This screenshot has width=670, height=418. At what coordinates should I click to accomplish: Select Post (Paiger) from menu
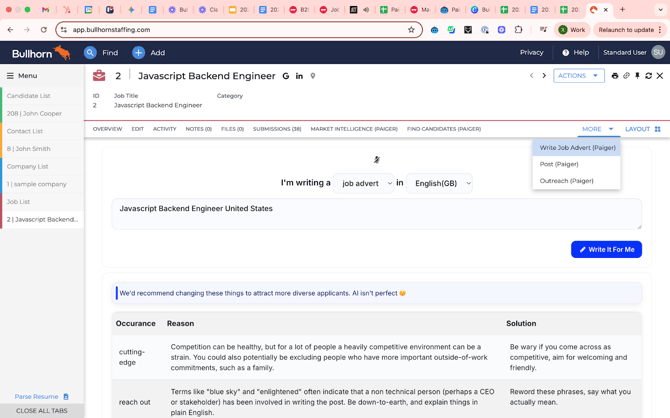point(559,164)
